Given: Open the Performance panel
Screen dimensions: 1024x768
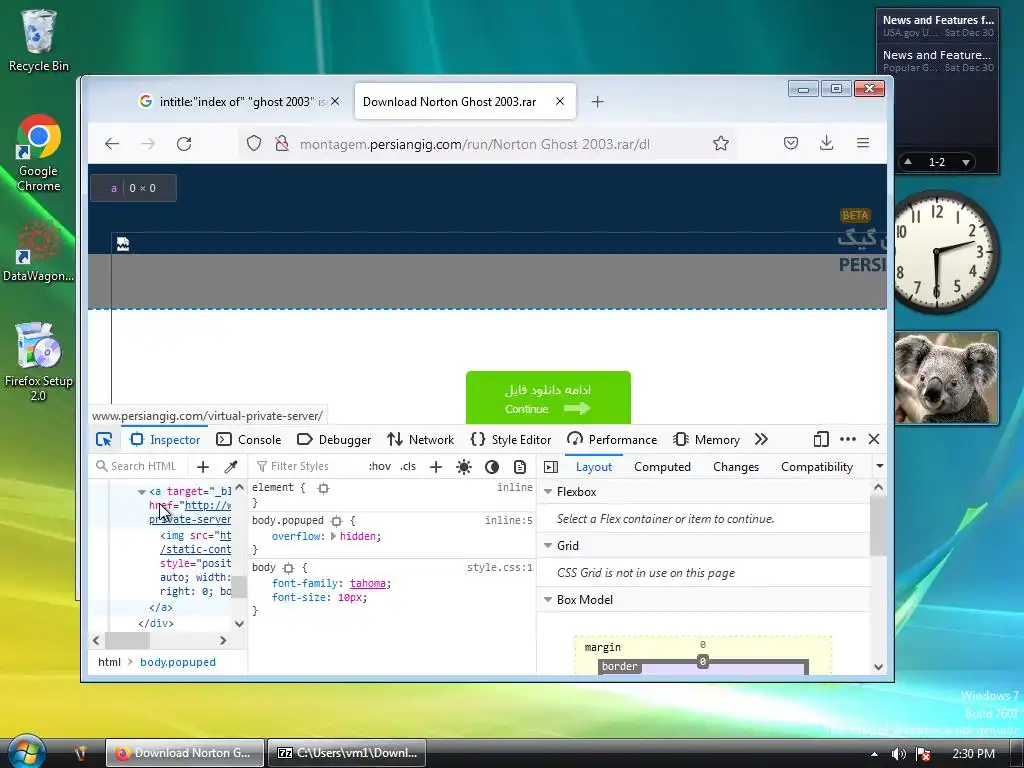Looking at the screenshot, I should (612, 440).
